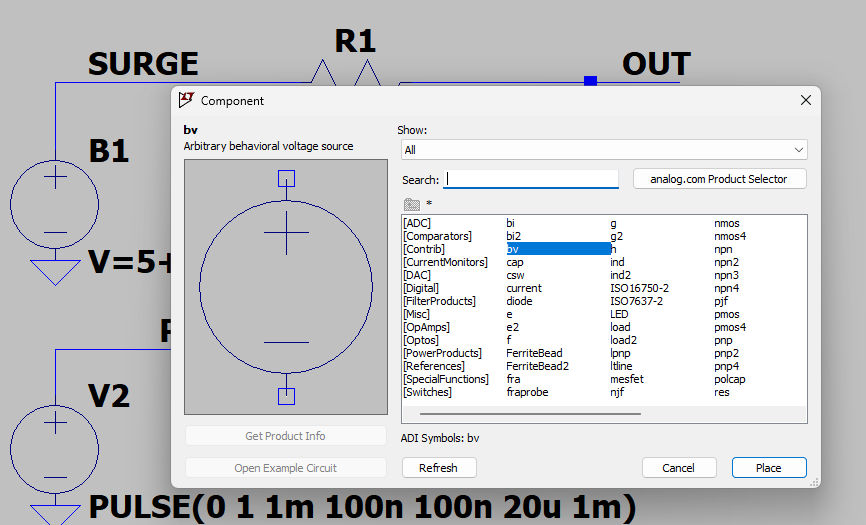Select the diode component

click(x=520, y=301)
